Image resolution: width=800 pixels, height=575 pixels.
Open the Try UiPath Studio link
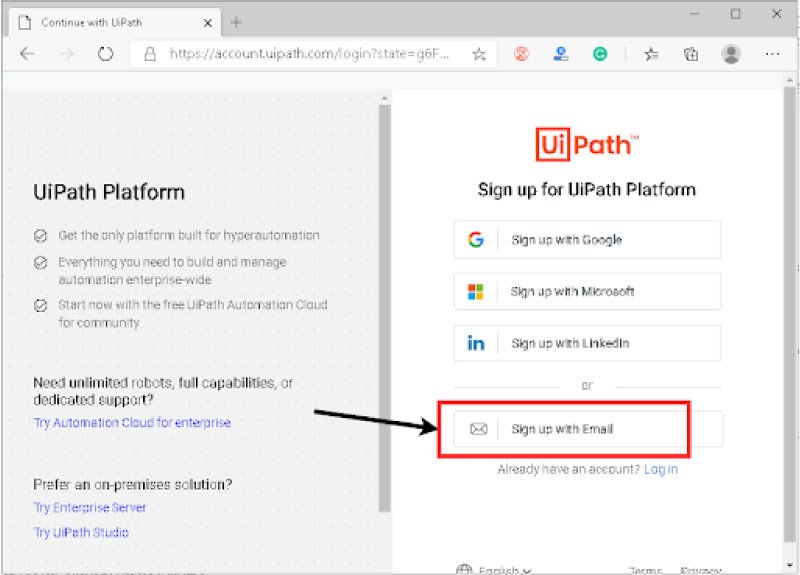81,532
